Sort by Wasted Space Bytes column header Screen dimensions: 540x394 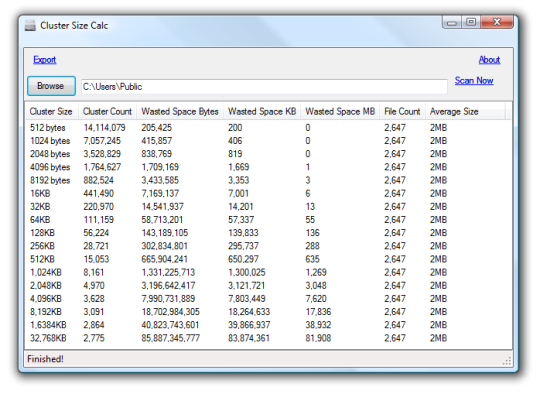(x=180, y=112)
